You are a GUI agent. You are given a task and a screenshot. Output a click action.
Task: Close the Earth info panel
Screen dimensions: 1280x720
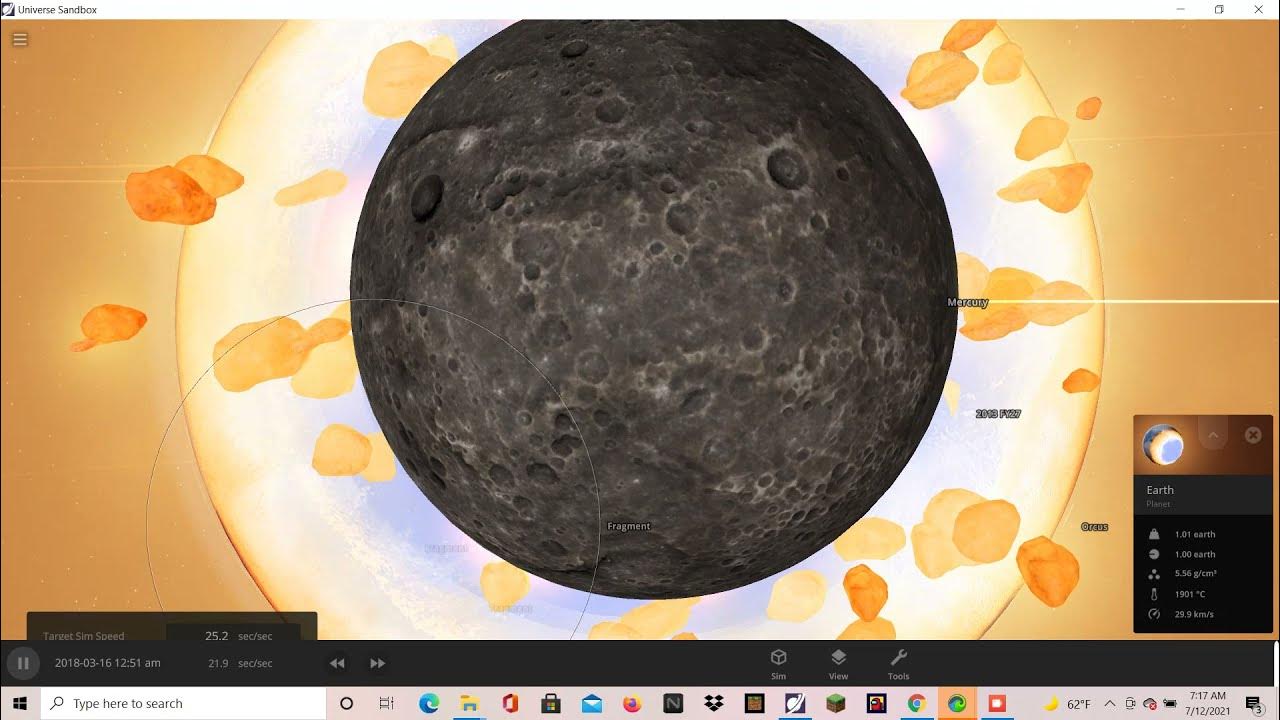click(x=1253, y=435)
